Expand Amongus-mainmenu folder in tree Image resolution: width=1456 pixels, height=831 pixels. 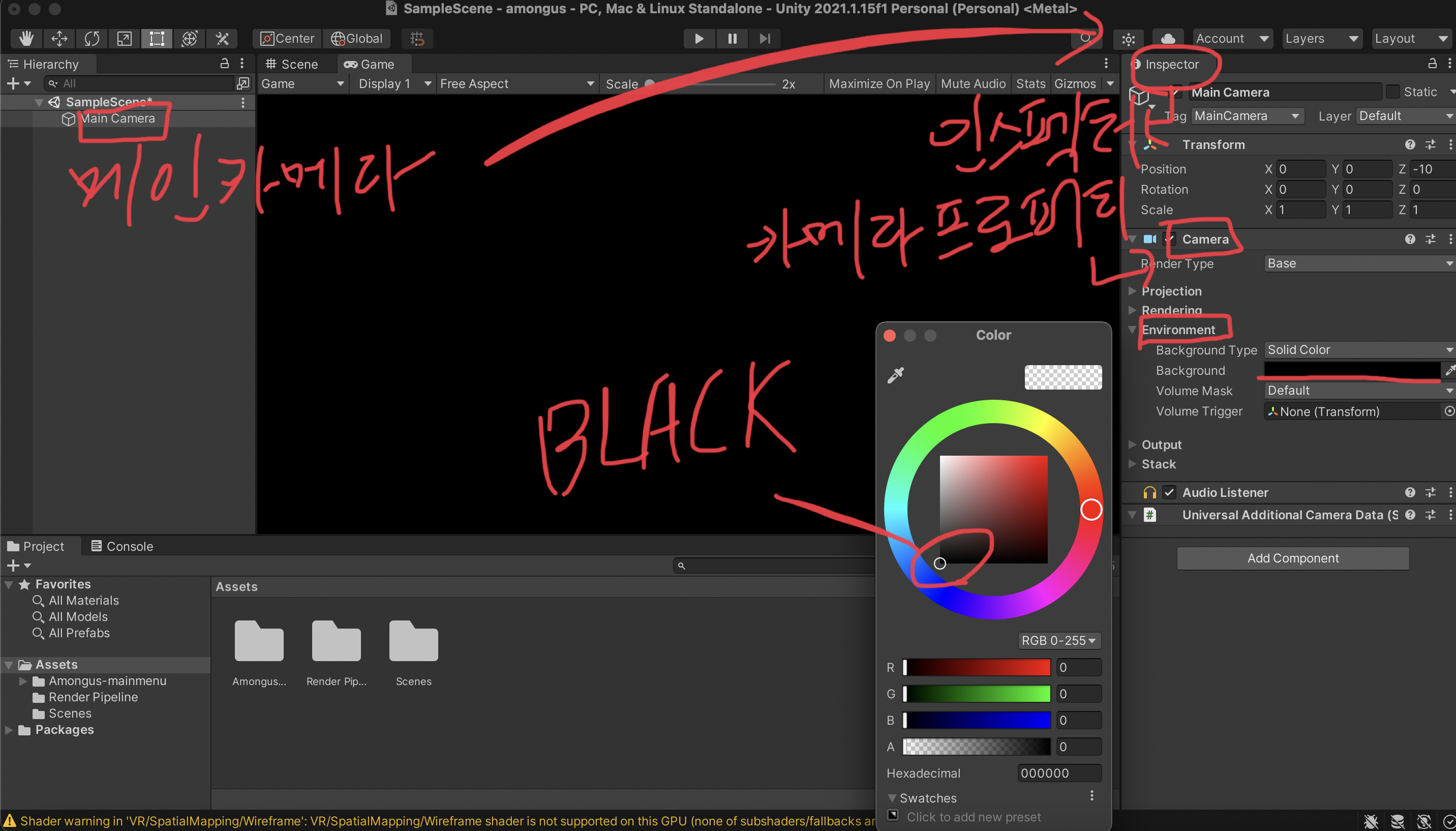[23, 681]
